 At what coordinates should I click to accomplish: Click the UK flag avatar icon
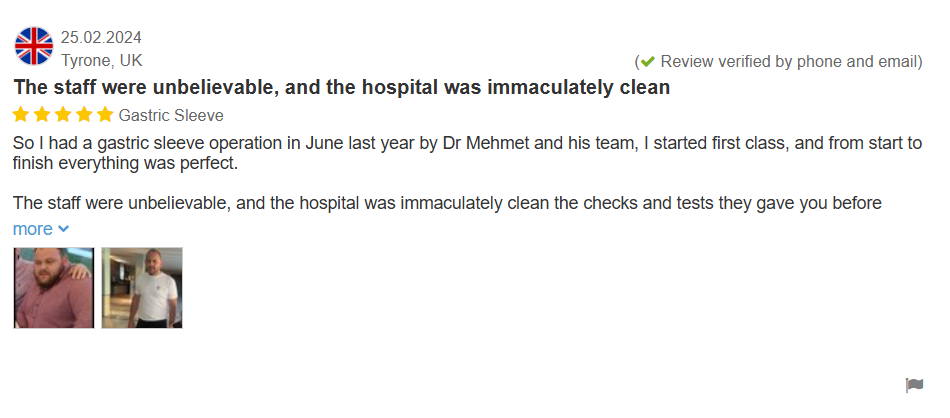click(34, 46)
